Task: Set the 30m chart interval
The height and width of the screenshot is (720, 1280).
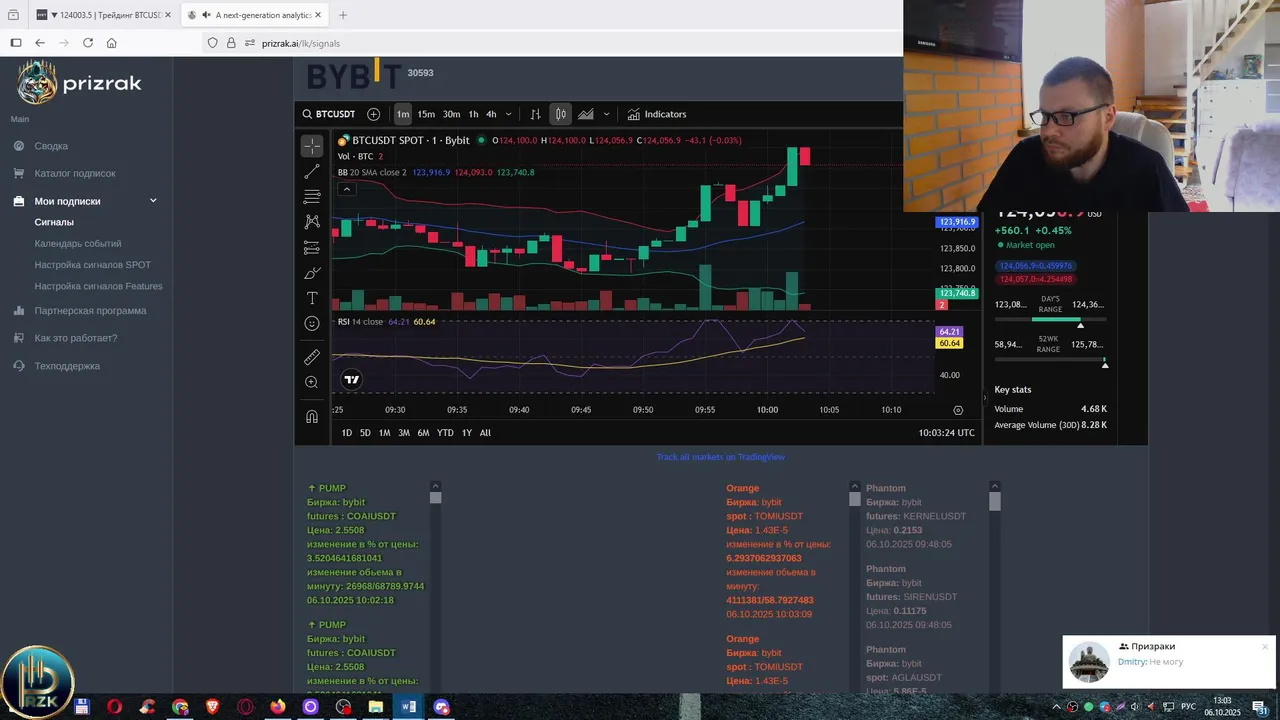Action: tap(451, 114)
